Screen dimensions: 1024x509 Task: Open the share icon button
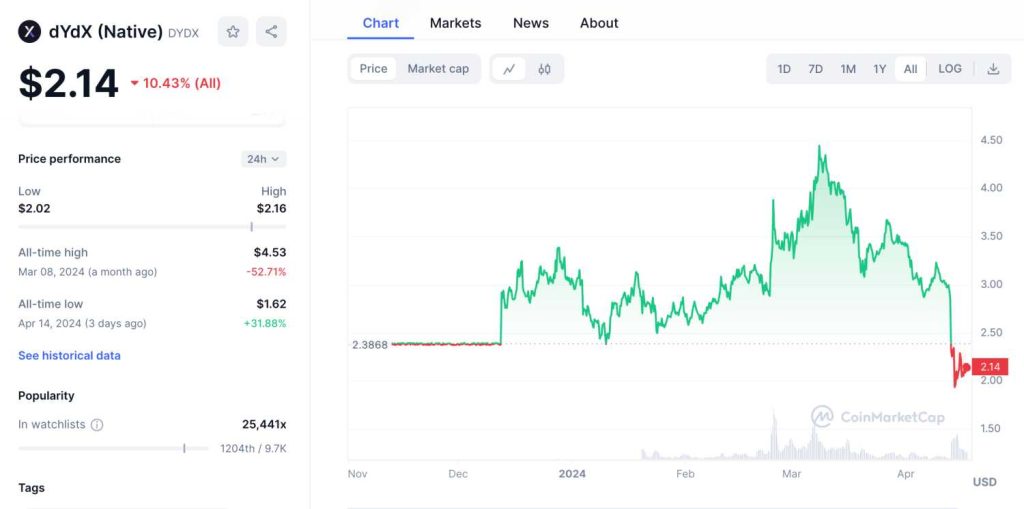pyautogui.click(x=271, y=31)
